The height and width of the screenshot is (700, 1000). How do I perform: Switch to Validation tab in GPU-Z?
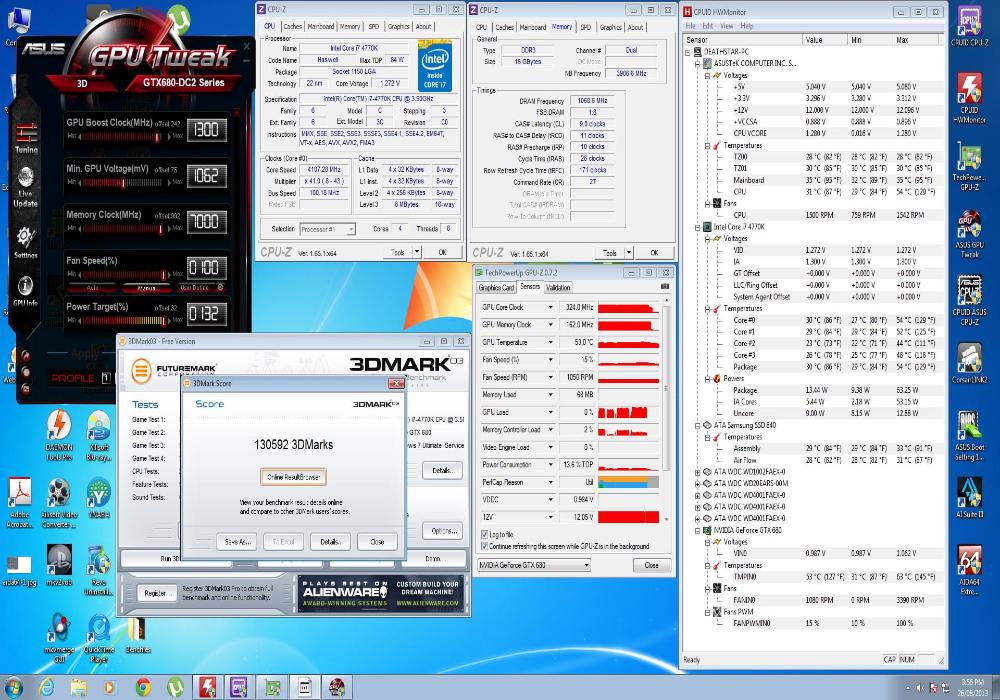tap(557, 288)
